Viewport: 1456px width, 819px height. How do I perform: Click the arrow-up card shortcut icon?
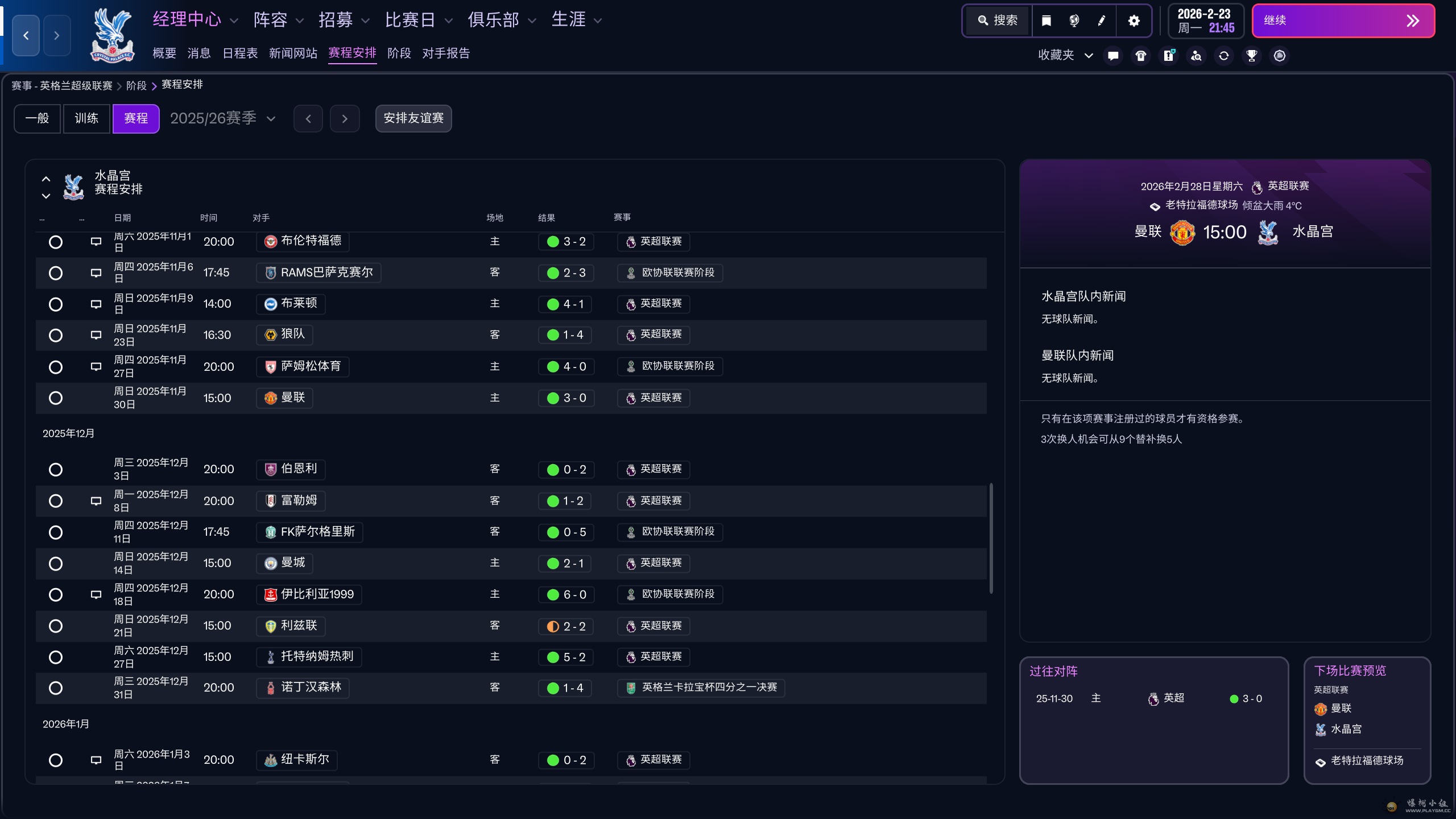1169,55
